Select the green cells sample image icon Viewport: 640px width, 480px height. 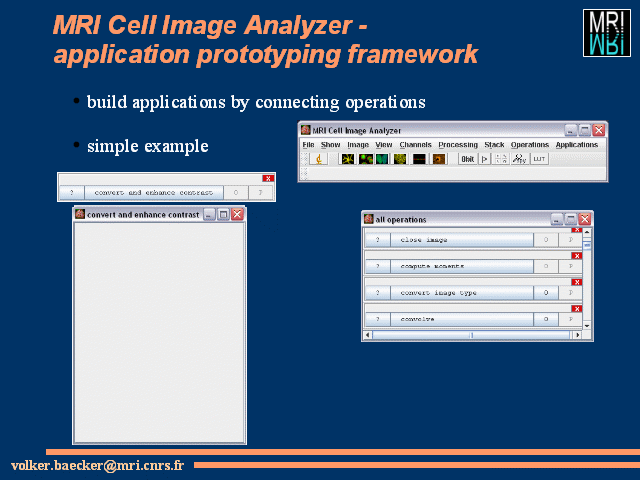tap(365, 159)
